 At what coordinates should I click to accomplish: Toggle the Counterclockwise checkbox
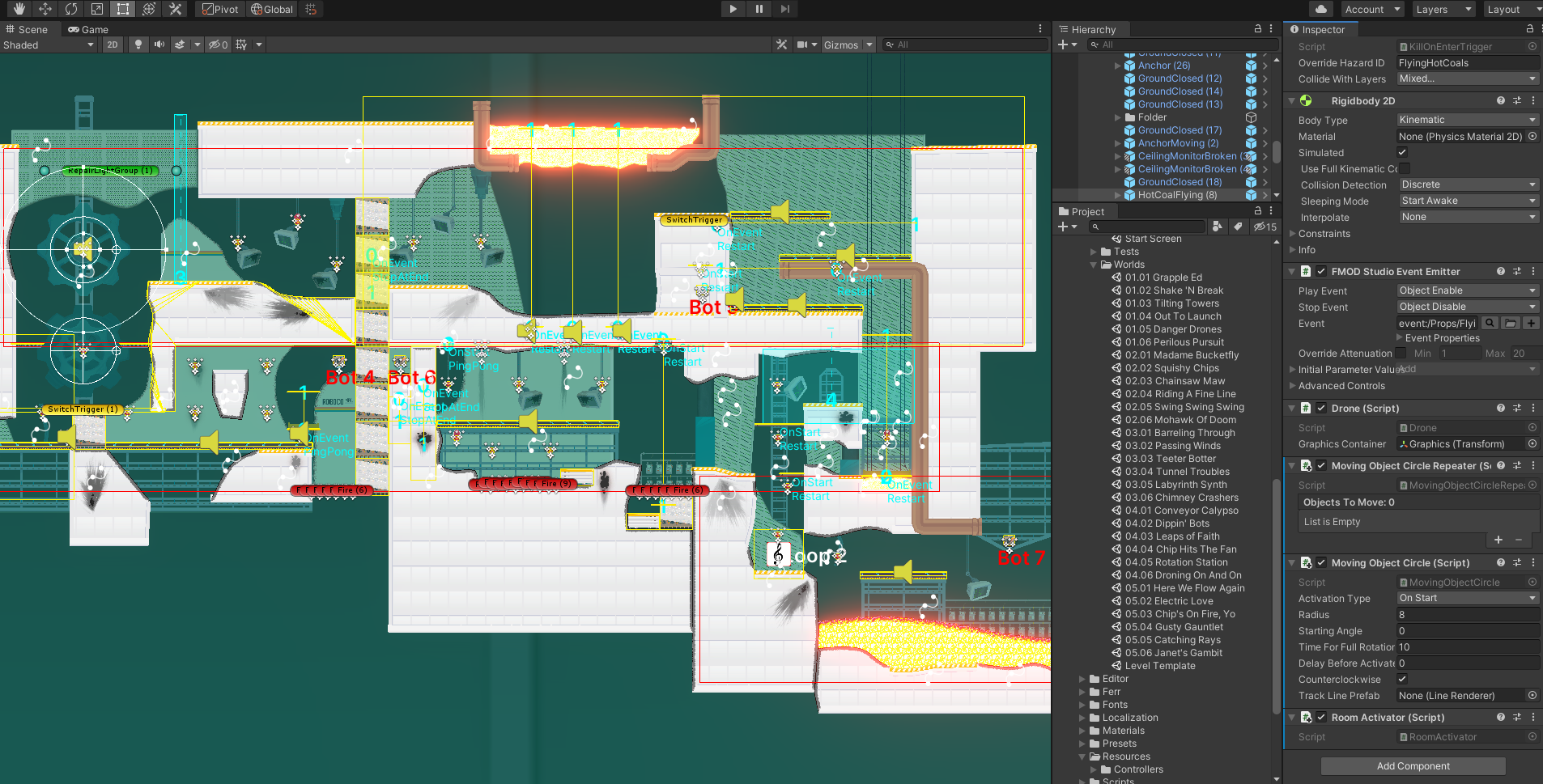pyautogui.click(x=1402, y=679)
